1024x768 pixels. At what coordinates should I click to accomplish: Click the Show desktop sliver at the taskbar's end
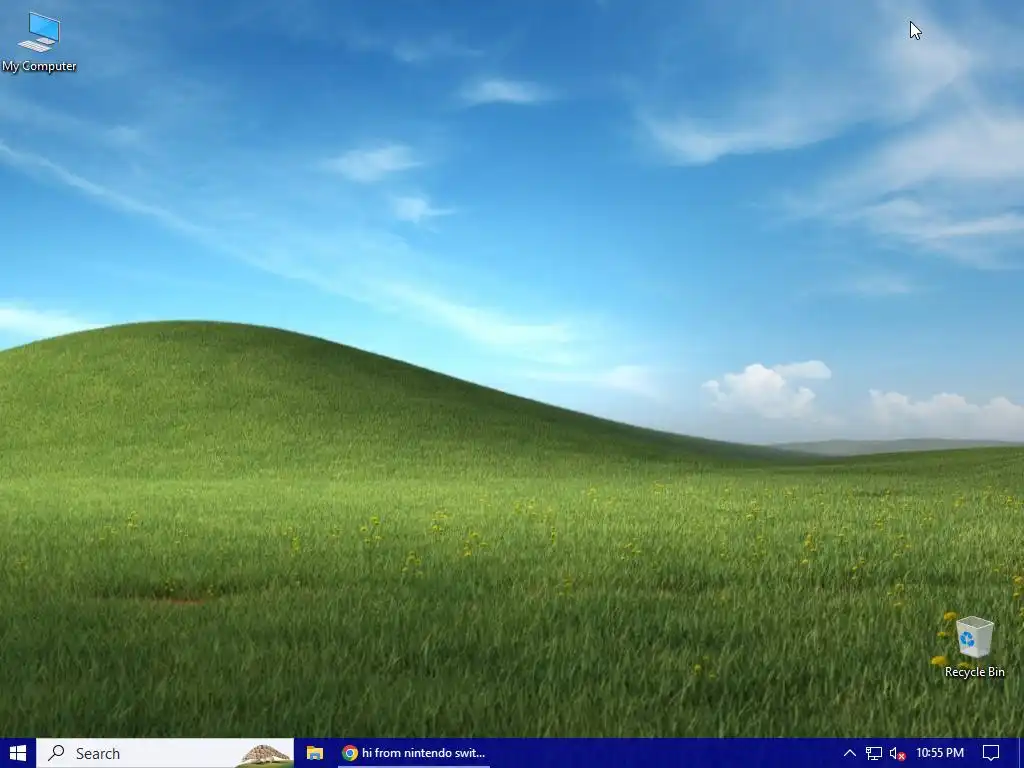click(x=1021, y=753)
